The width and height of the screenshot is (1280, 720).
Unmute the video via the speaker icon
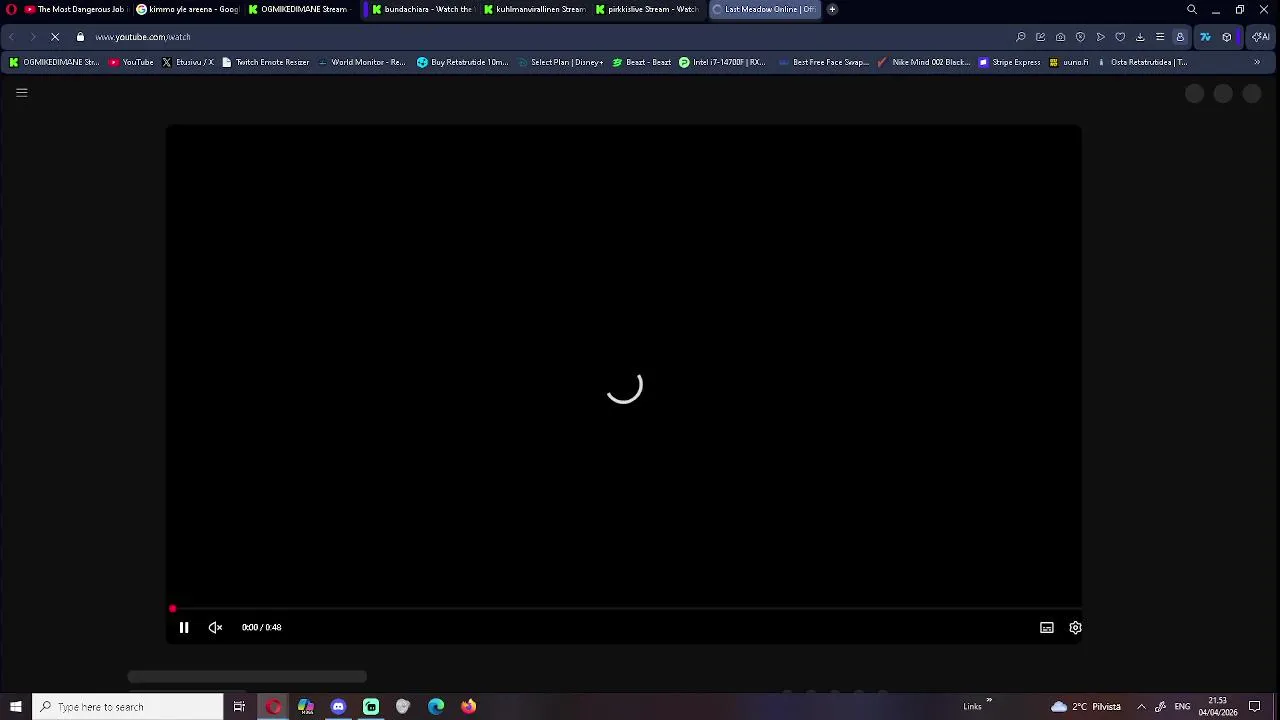[215, 627]
